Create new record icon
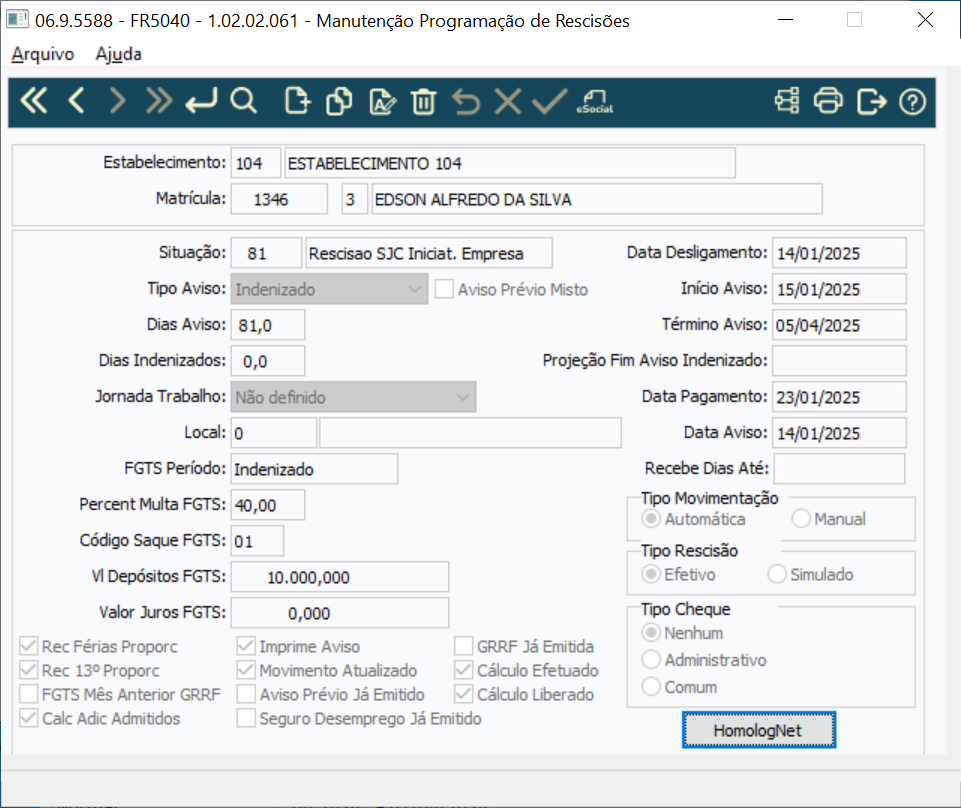This screenshot has height=808, width=961. click(298, 101)
